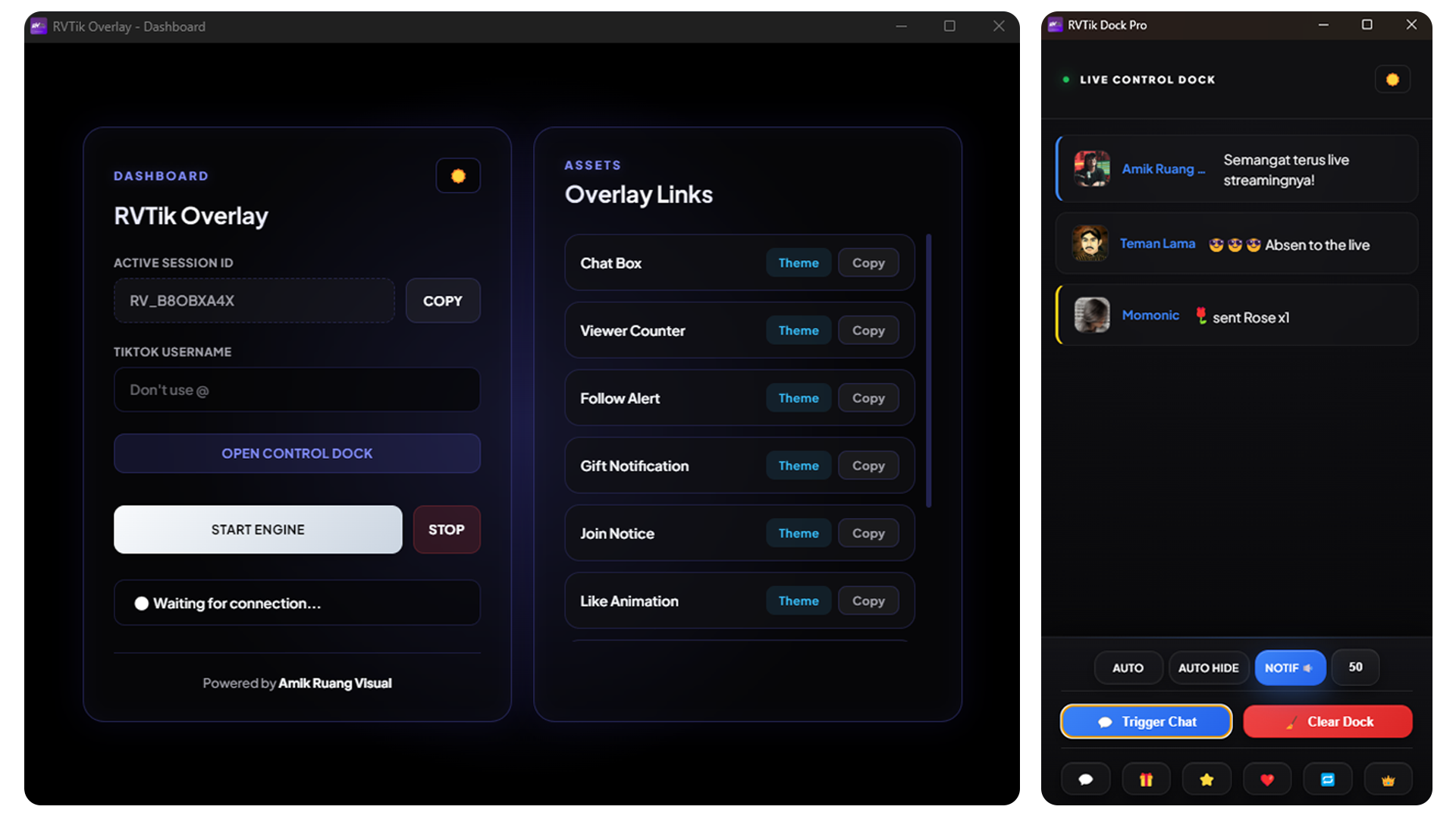
Task: Mute notifications via the NOTIF toggle
Action: [x=1290, y=667]
